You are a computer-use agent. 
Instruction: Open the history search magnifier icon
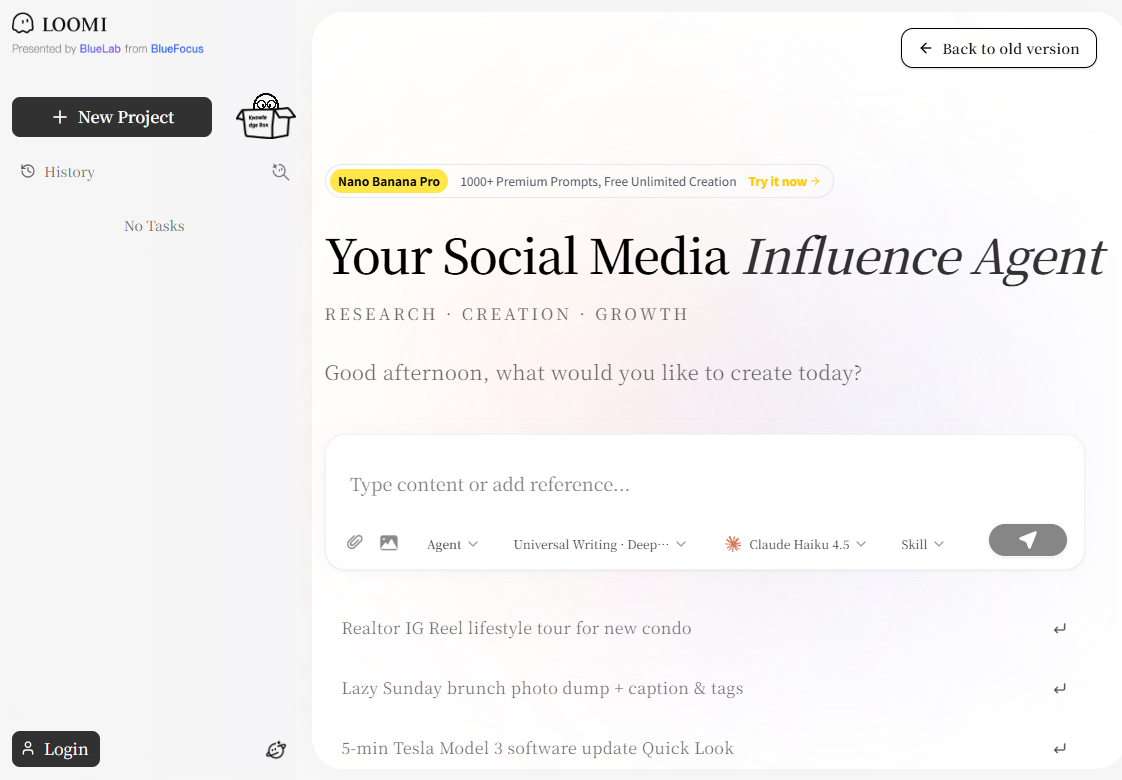coord(280,172)
